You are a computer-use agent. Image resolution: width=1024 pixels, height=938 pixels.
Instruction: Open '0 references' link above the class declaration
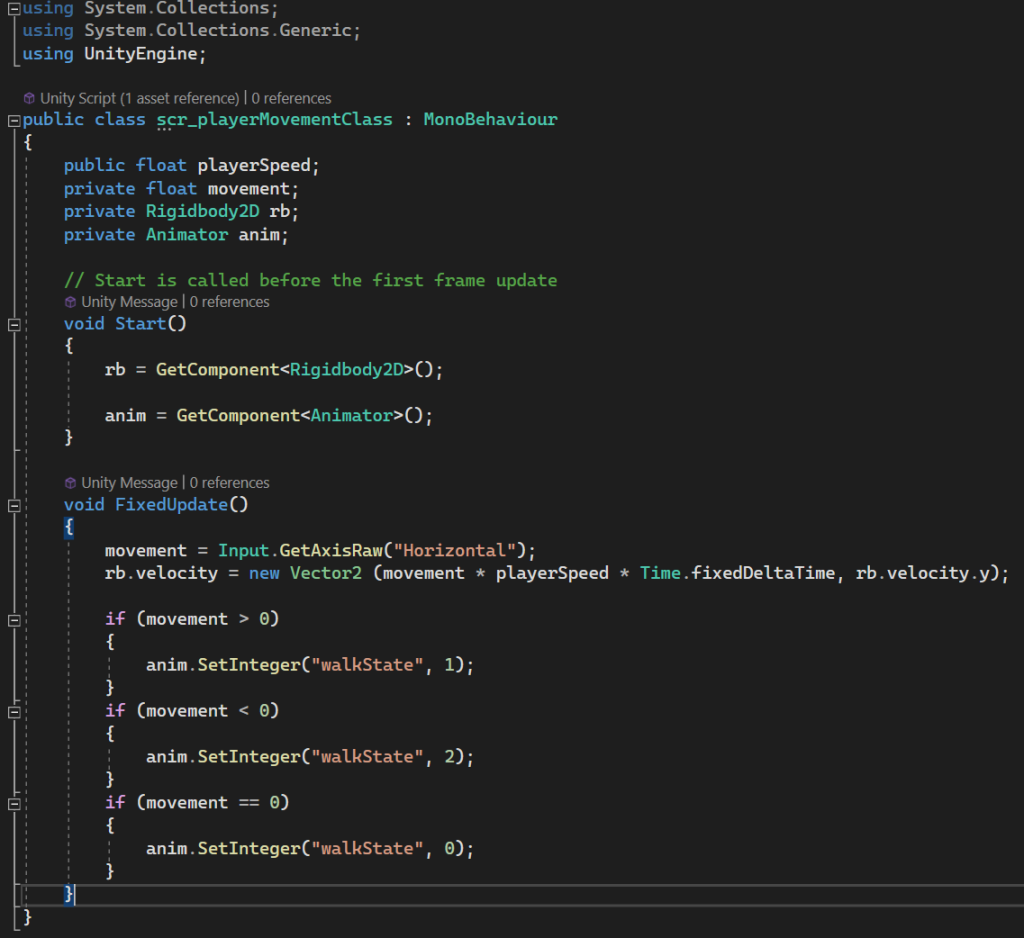(x=291, y=98)
